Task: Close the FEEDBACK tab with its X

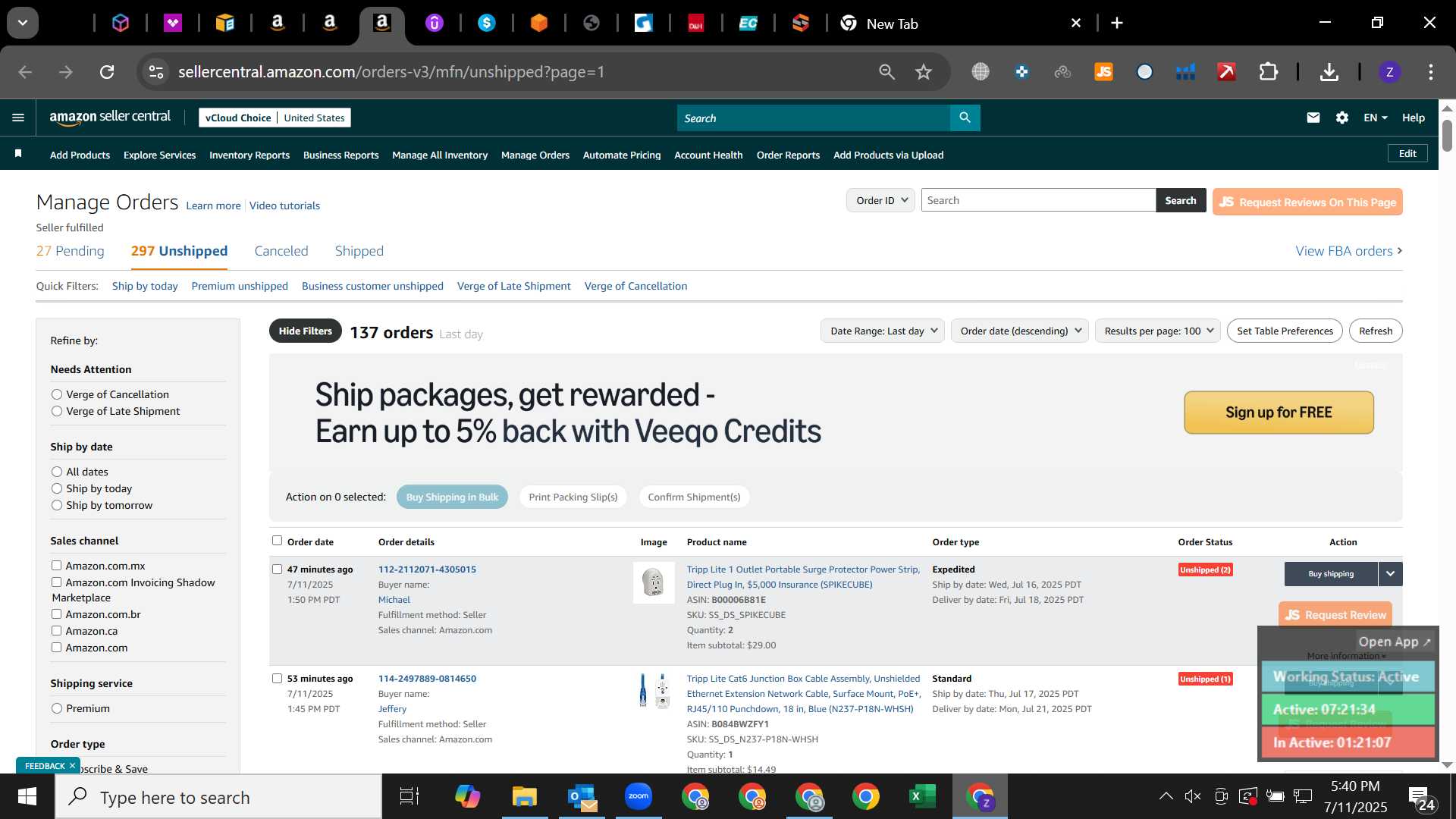Action: click(x=72, y=766)
